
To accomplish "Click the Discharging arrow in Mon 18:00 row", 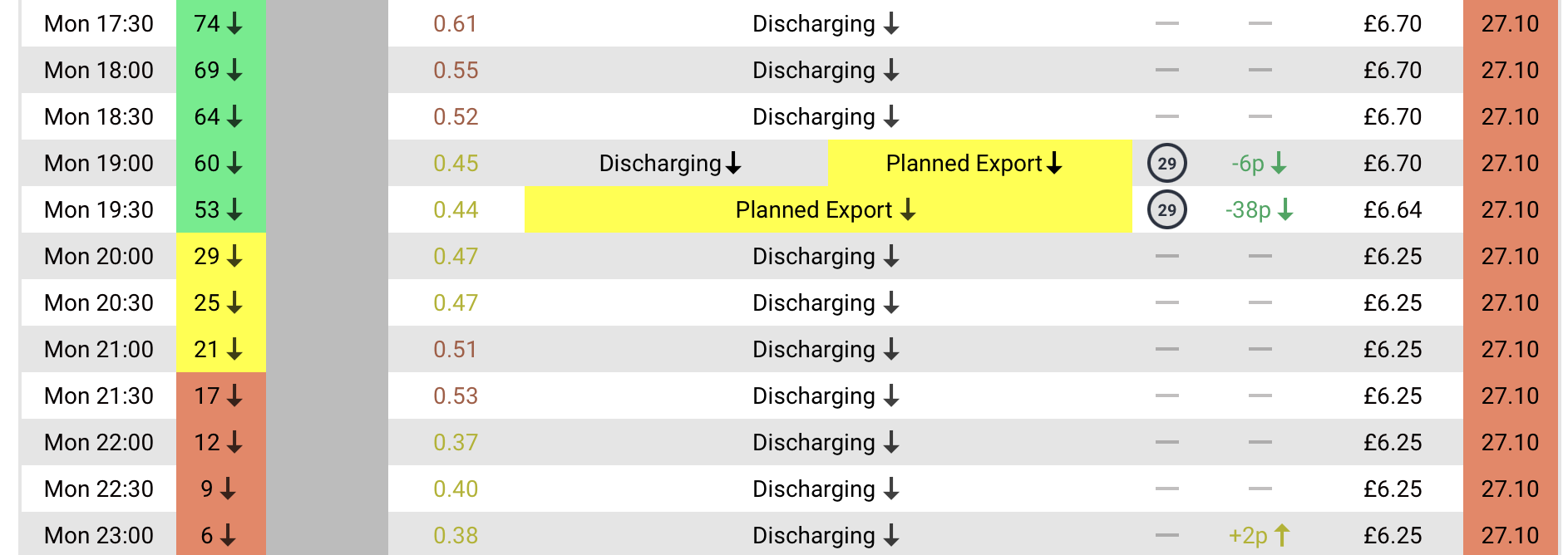I will [891, 70].
